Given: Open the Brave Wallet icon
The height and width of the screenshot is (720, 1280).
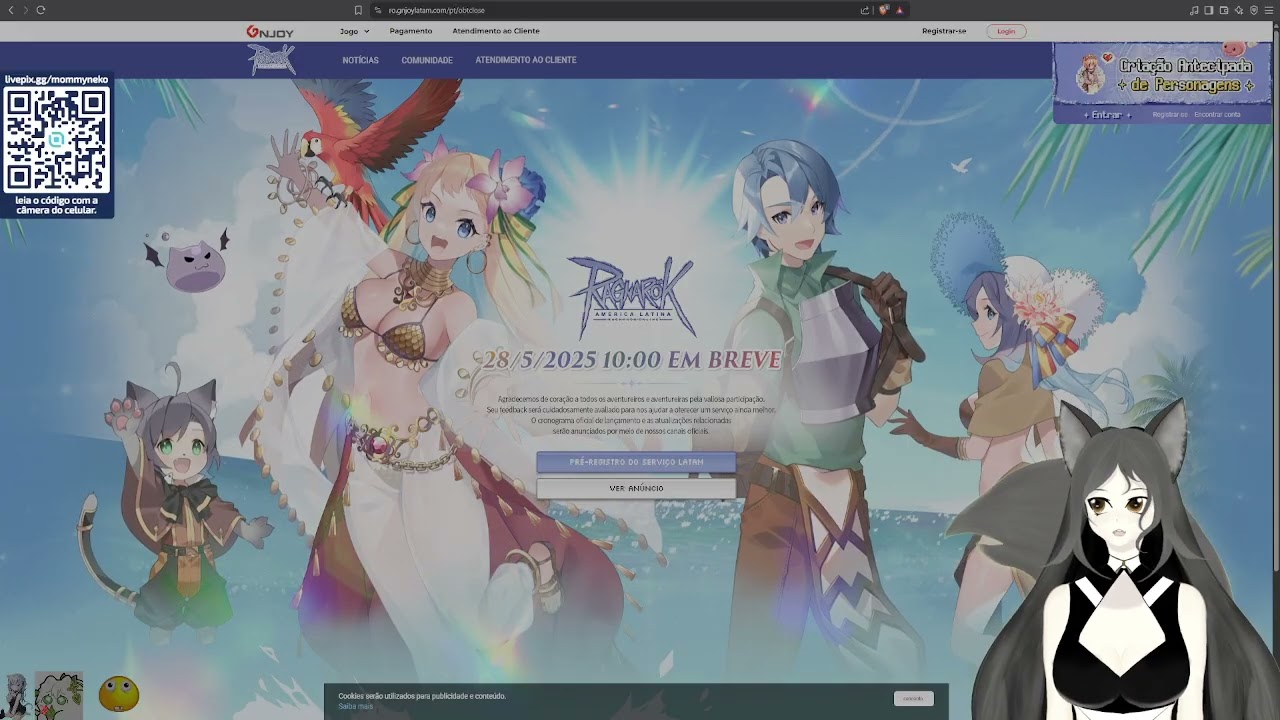Looking at the screenshot, I should click(x=1224, y=10).
